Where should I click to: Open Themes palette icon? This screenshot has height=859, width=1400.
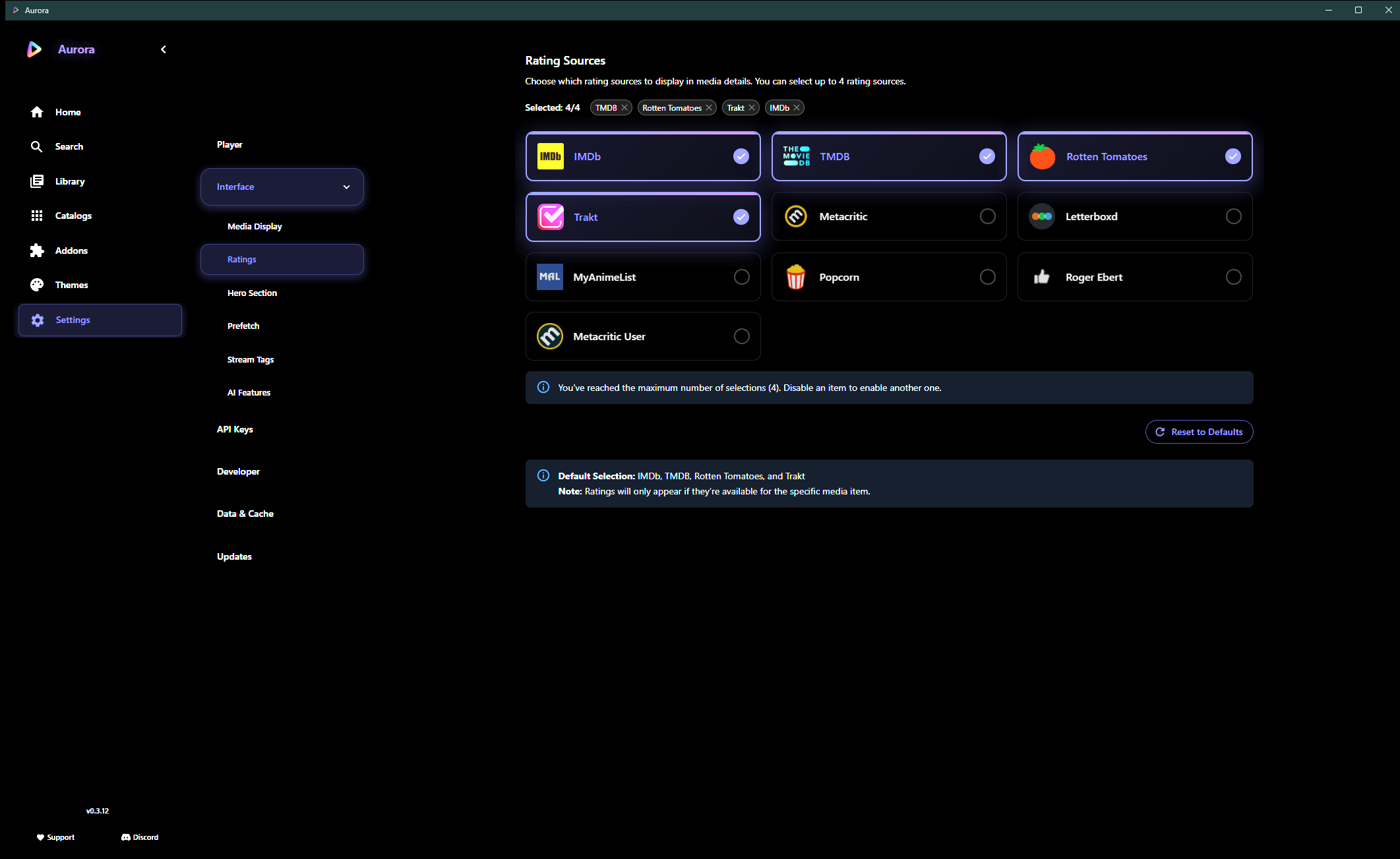pyautogui.click(x=37, y=285)
